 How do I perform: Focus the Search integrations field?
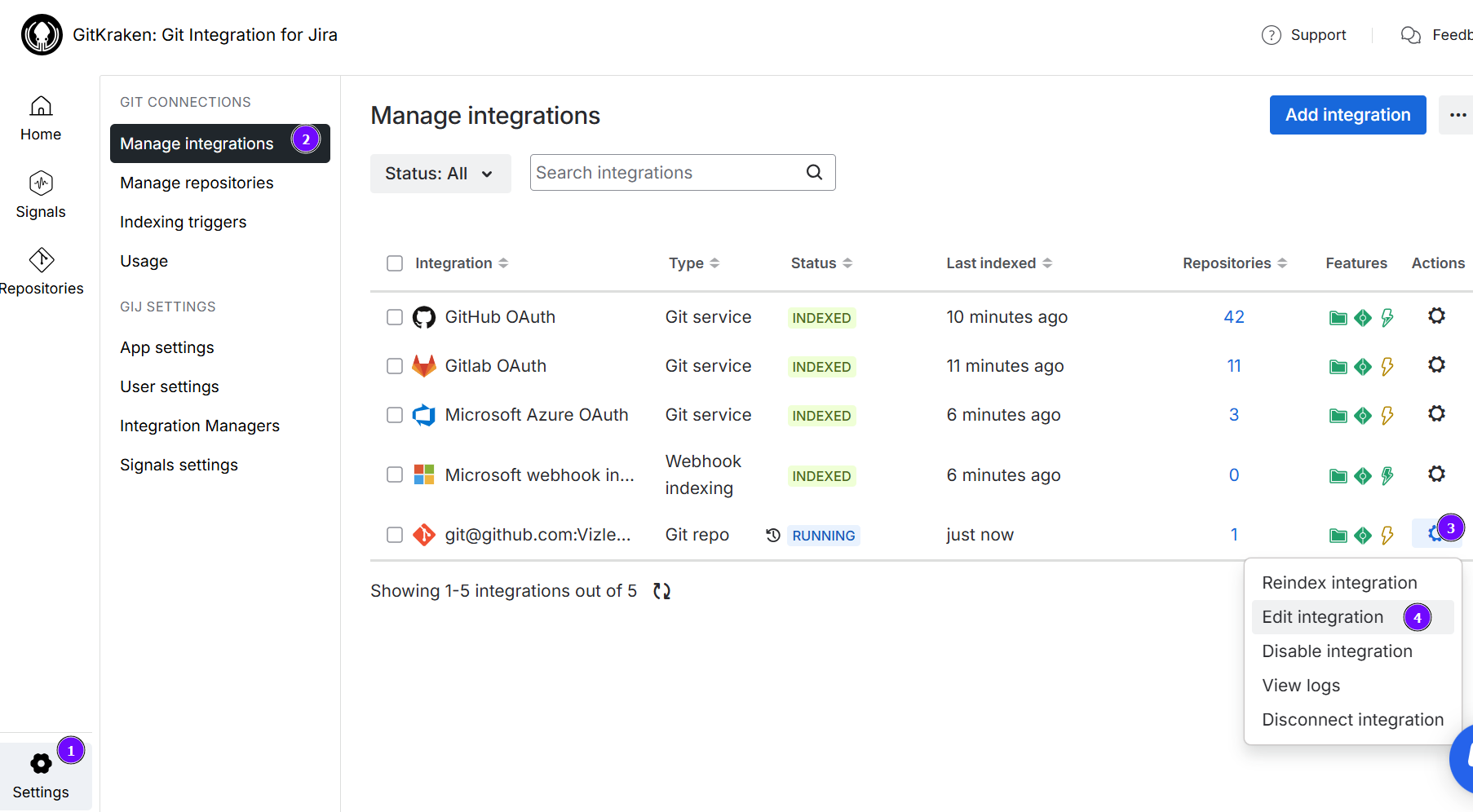[x=665, y=173]
